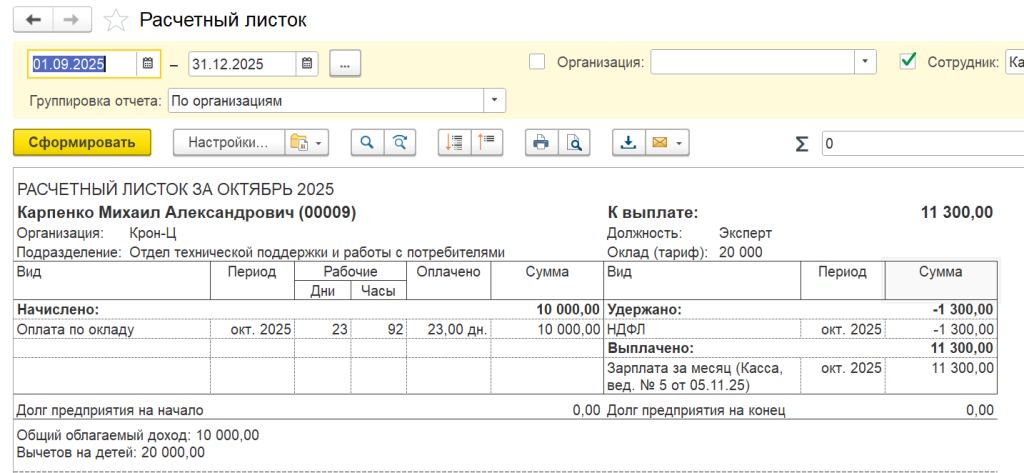Select the Начислено total 10 000,00
This screenshot has height=473, width=1024.
pos(568,309)
